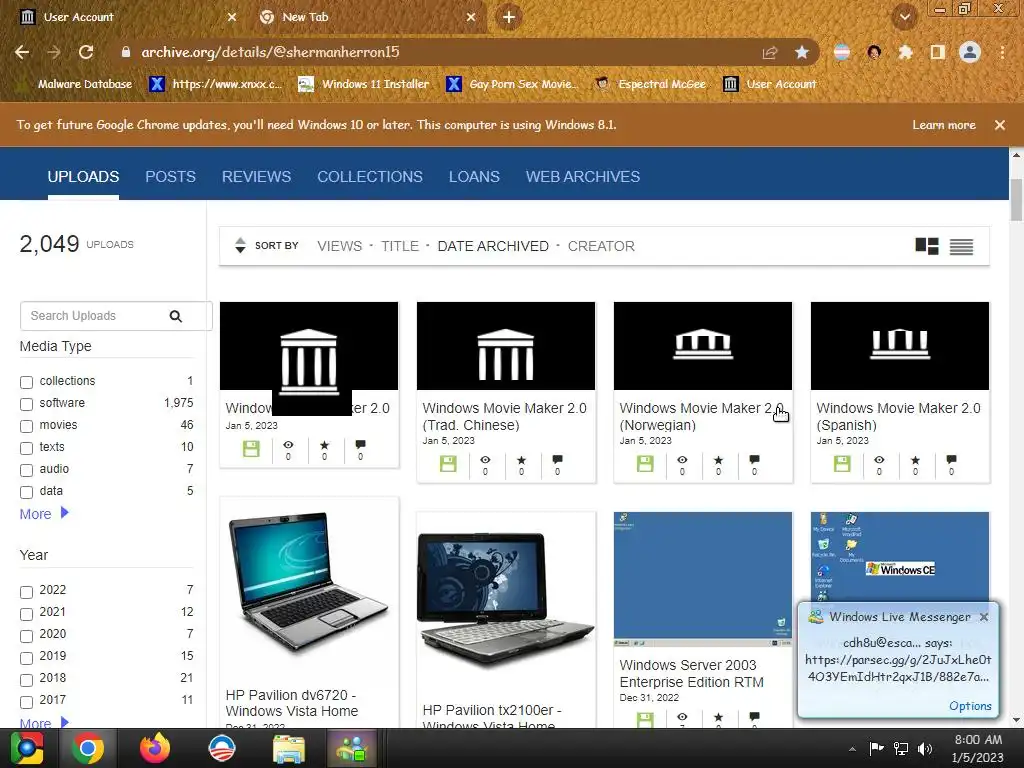Click favorite star on Norwegian Movie Maker item
Screen dimensions: 1024x768
(x=718, y=460)
